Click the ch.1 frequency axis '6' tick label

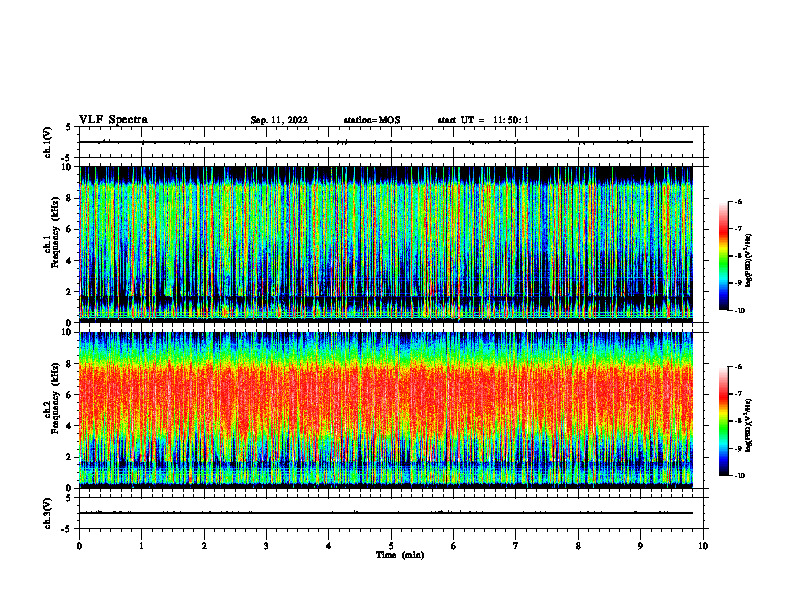click(69, 229)
